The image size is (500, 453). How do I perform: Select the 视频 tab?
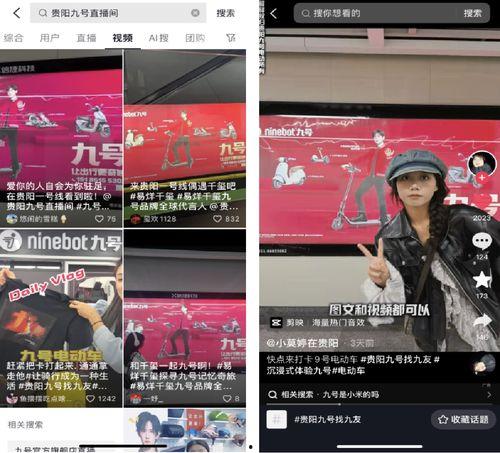(123, 38)
